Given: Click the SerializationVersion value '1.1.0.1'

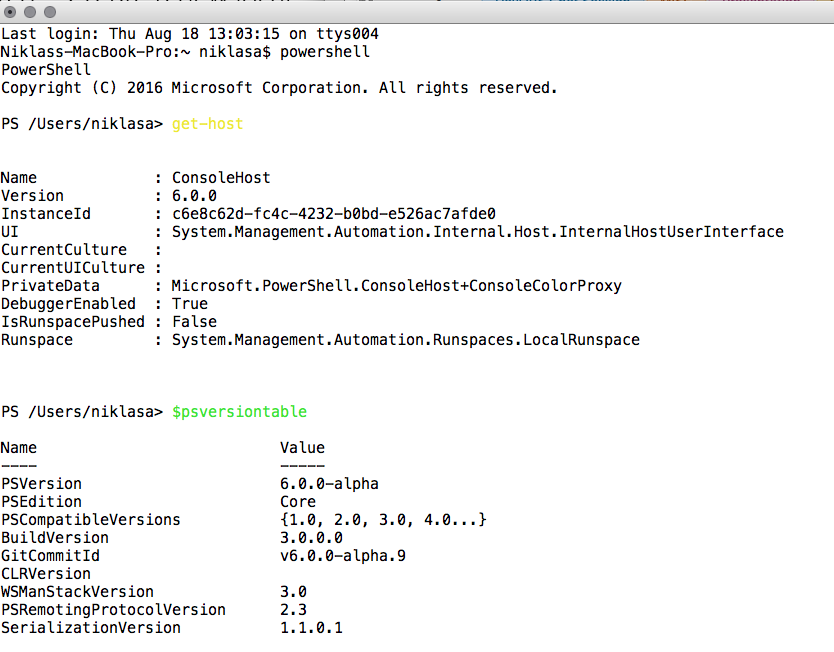Looking at the screenshot, I should [311, 628].
